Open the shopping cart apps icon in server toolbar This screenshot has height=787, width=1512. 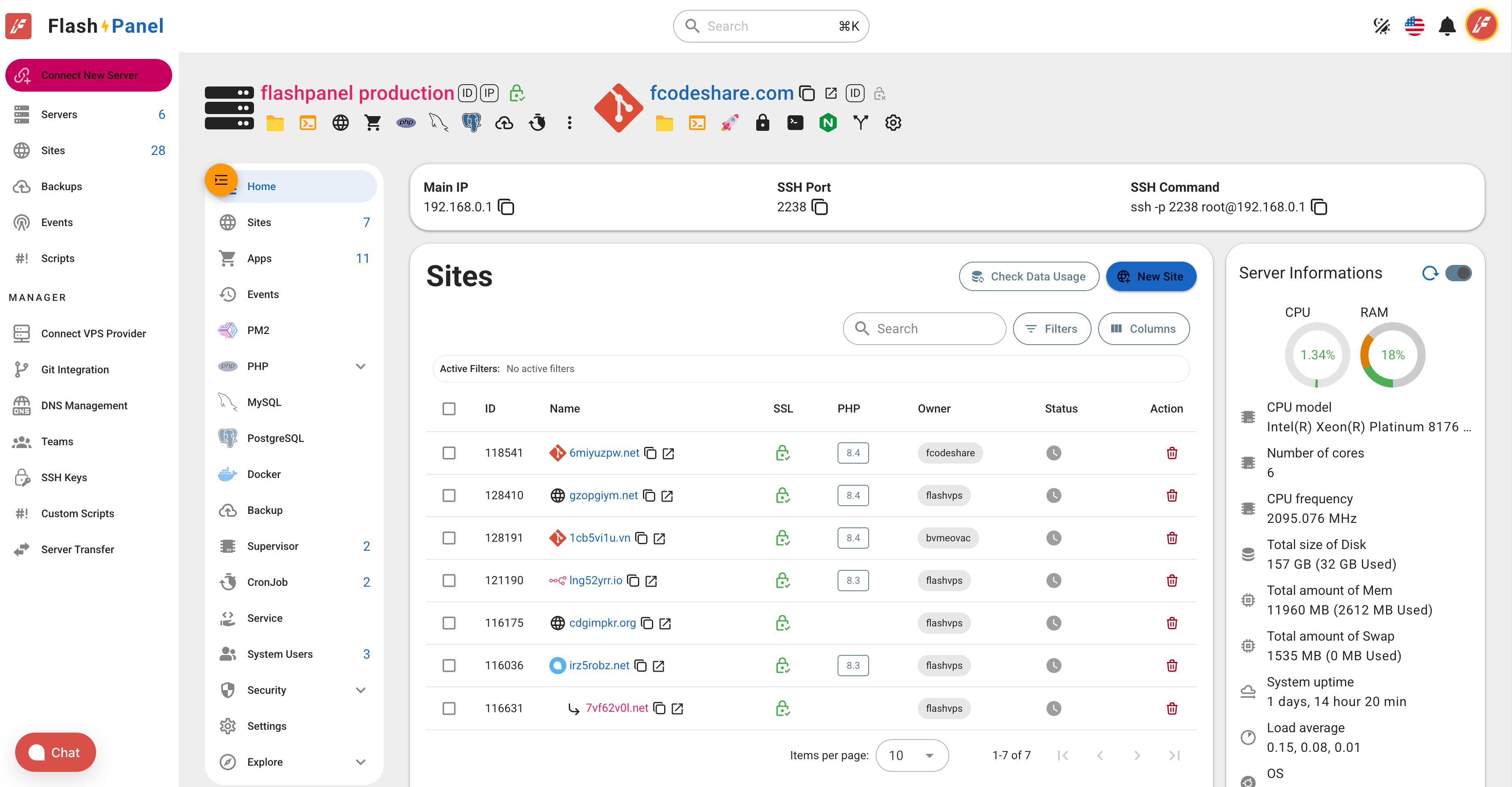373,123
